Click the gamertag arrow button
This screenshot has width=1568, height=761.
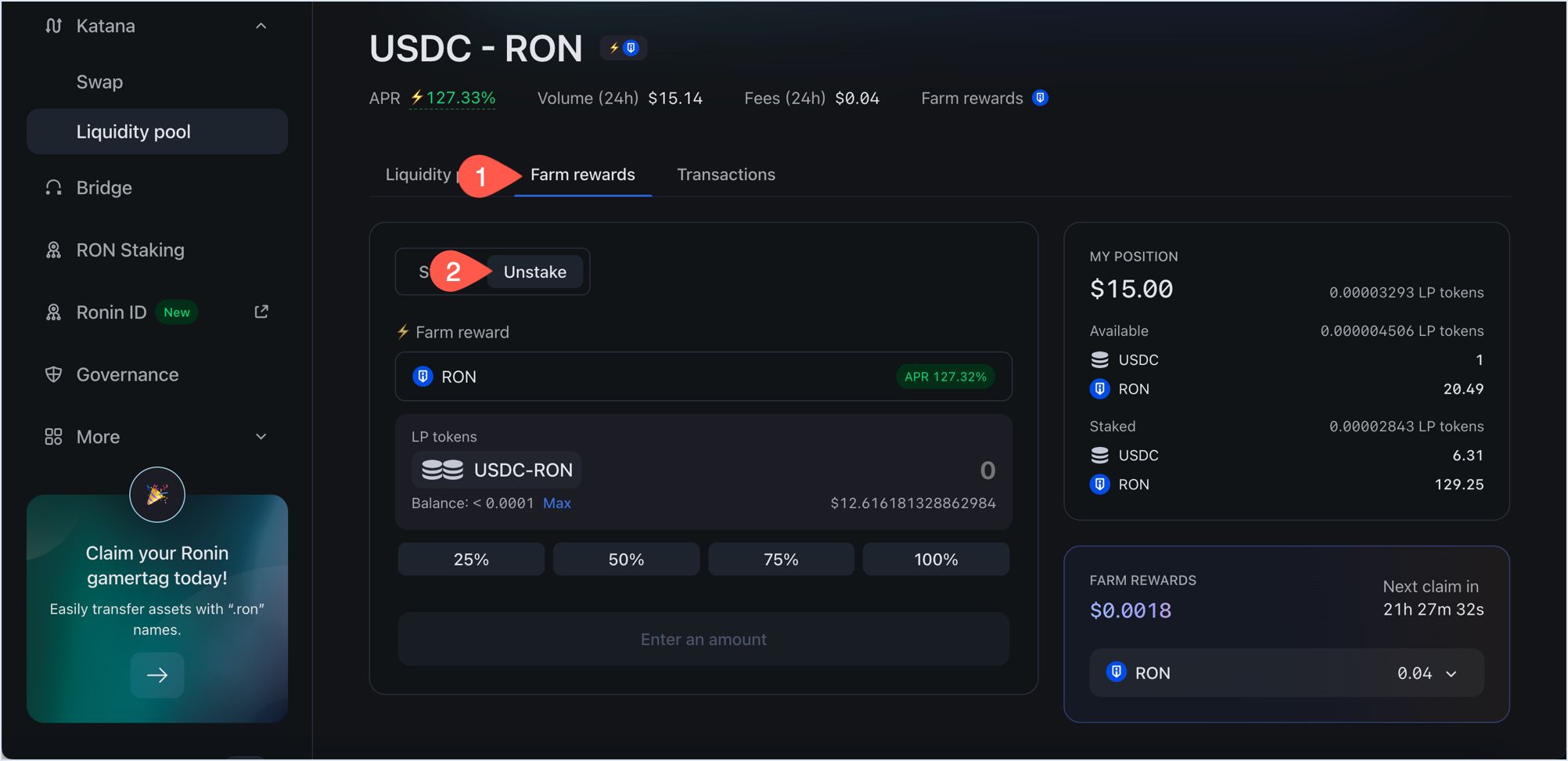pos(157,675)
